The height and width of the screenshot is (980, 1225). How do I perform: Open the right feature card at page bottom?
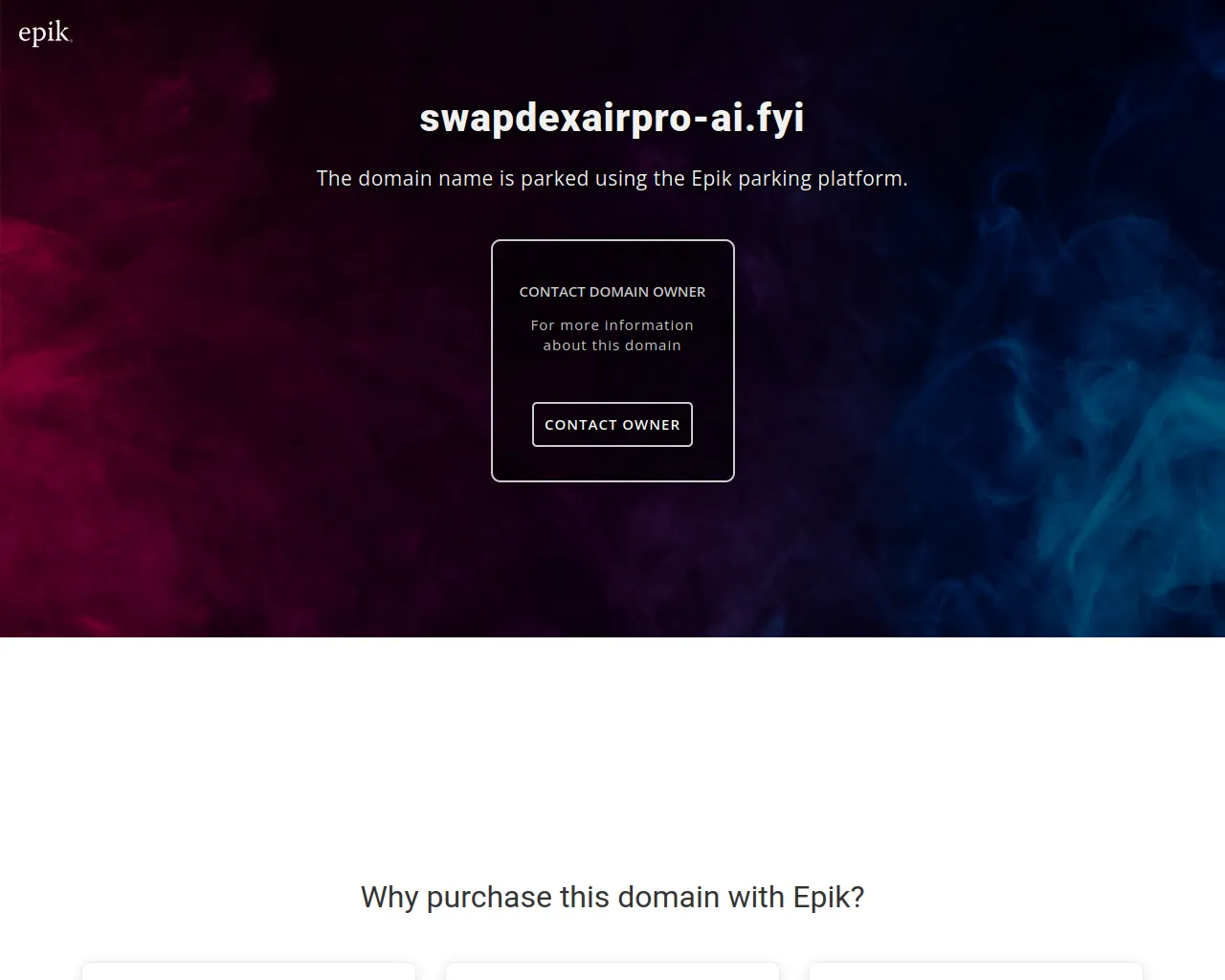976,971
